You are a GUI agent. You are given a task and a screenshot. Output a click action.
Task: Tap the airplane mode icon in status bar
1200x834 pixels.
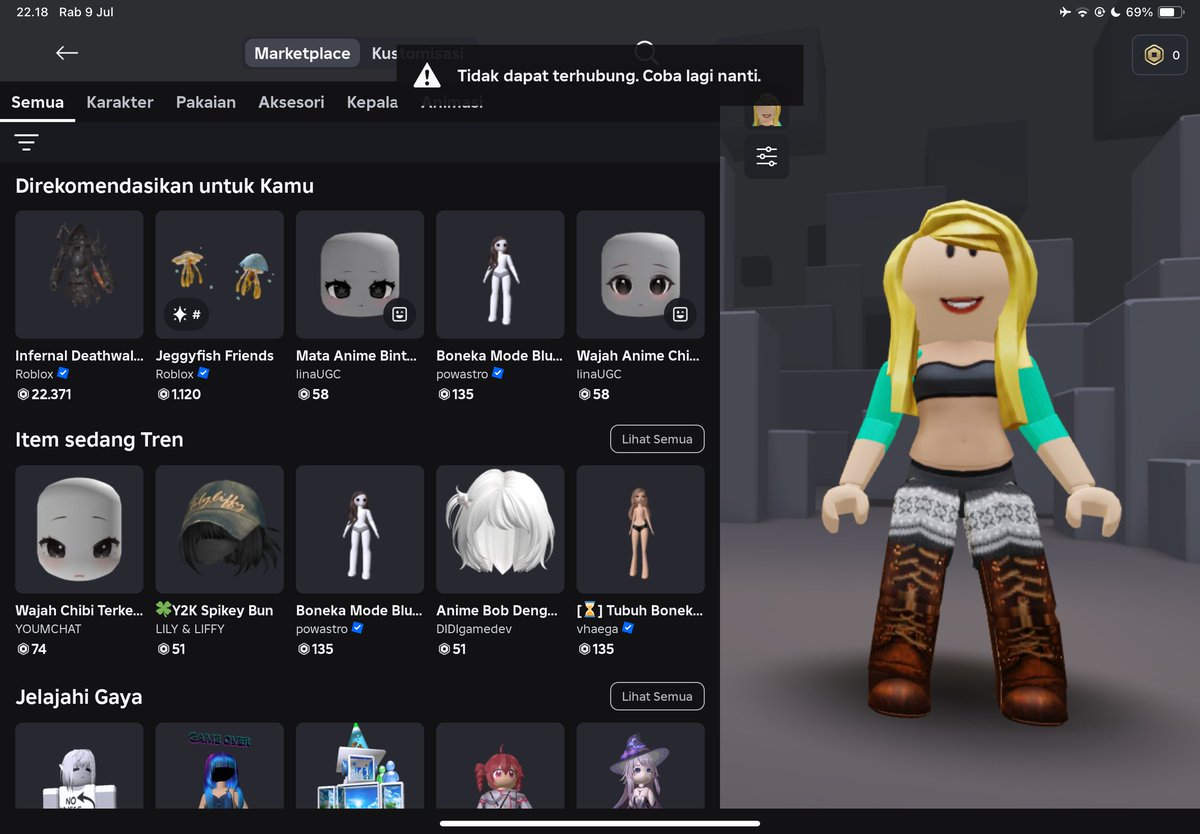(1064, 12)
